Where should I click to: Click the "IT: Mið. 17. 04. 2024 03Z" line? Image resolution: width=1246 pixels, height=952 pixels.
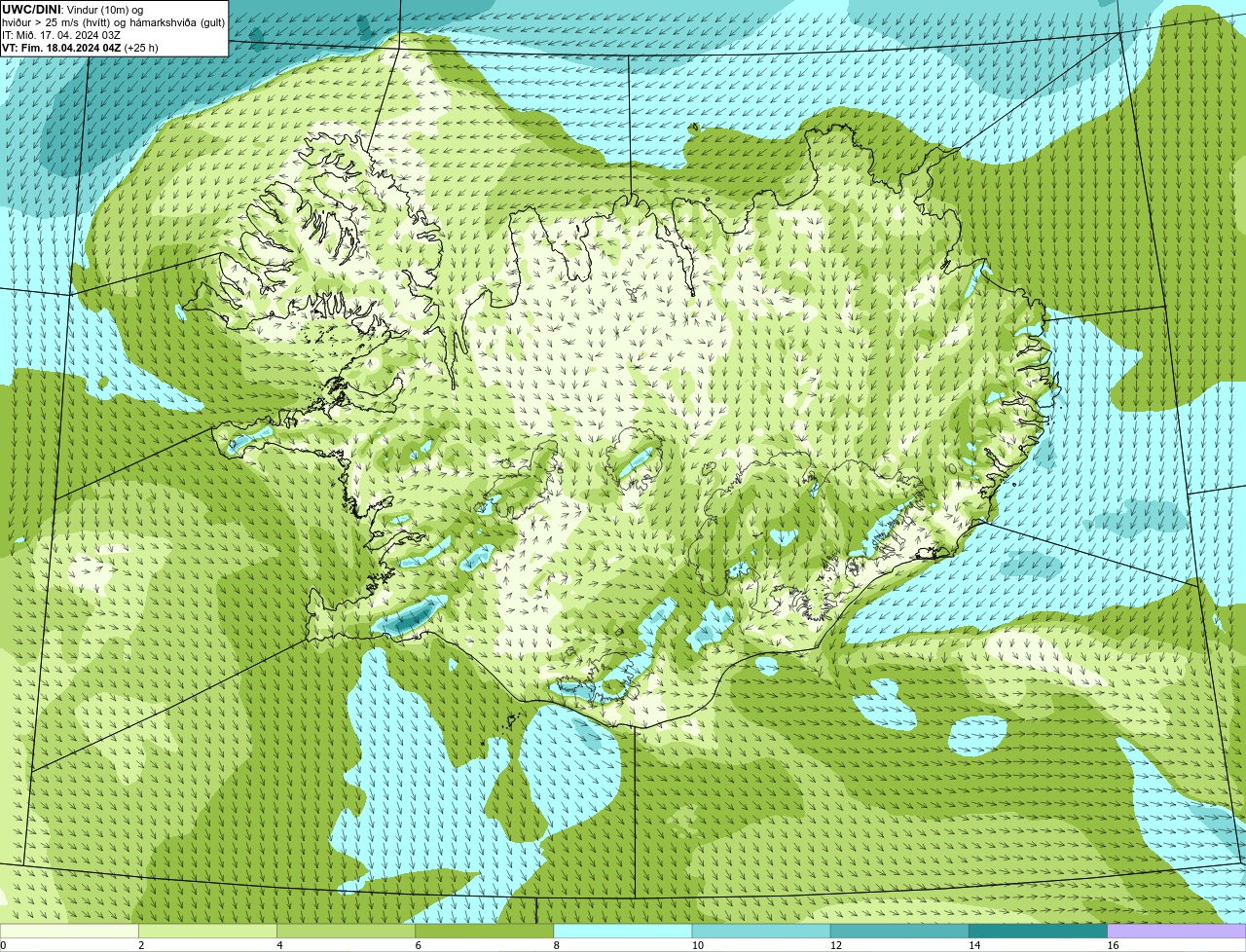click(x=61, y=35)
